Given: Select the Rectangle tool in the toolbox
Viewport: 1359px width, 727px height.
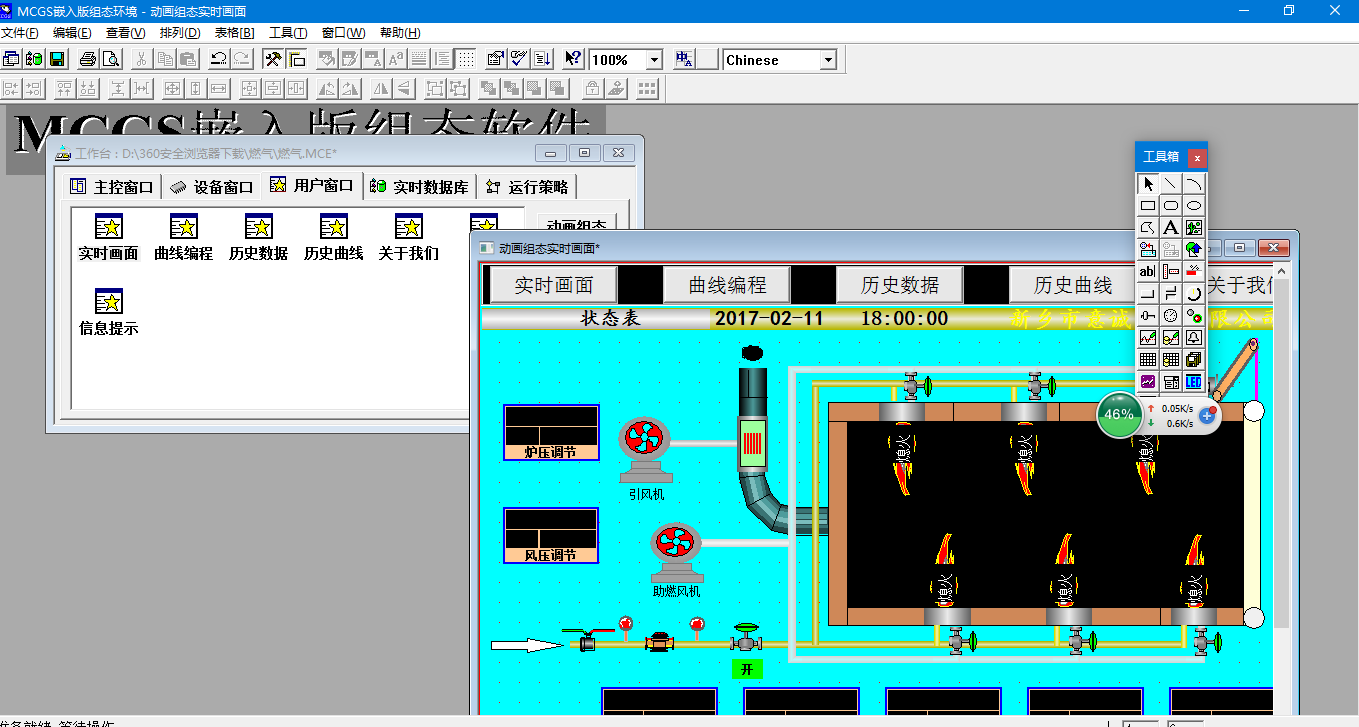Looking at the screenshot, I should tap(1148, 206).
